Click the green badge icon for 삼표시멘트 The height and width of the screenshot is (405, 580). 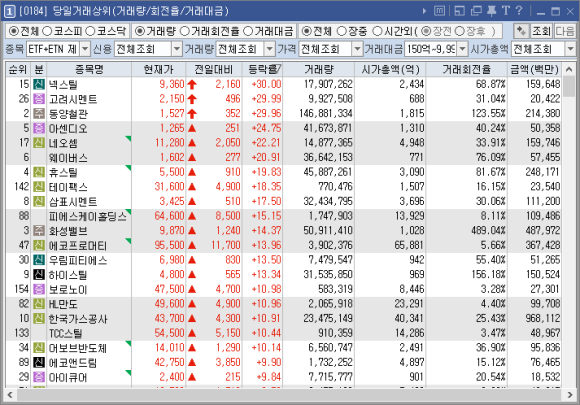click(39, 202)
